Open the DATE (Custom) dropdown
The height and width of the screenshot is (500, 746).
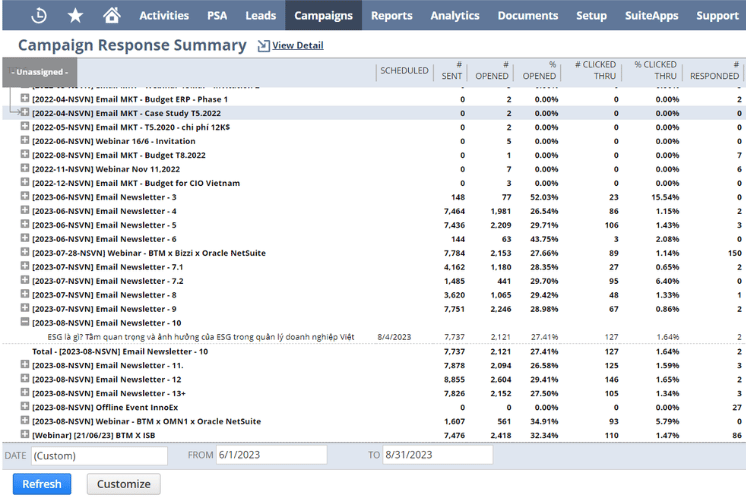pos(99,456)
